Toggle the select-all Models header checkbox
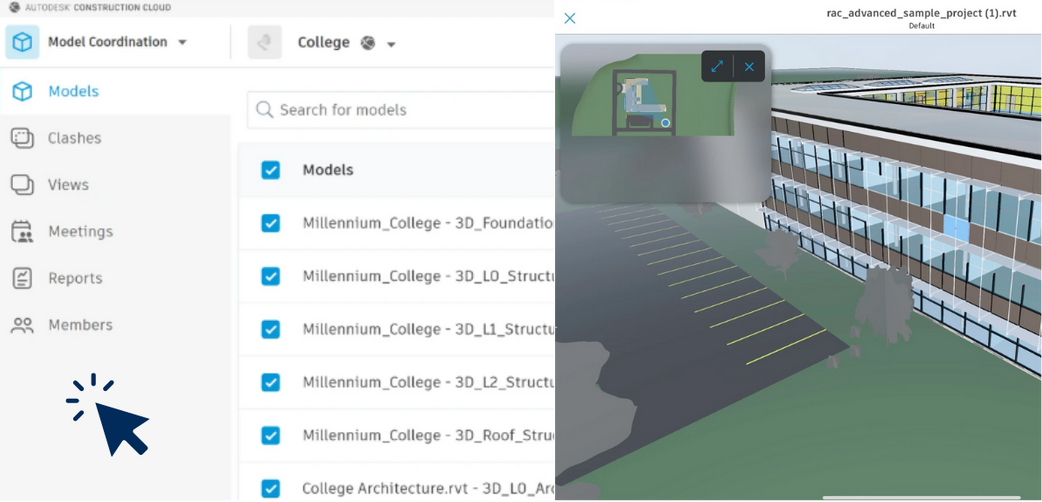Screen dimensions: 1042x502 click(x=270, y=170)
